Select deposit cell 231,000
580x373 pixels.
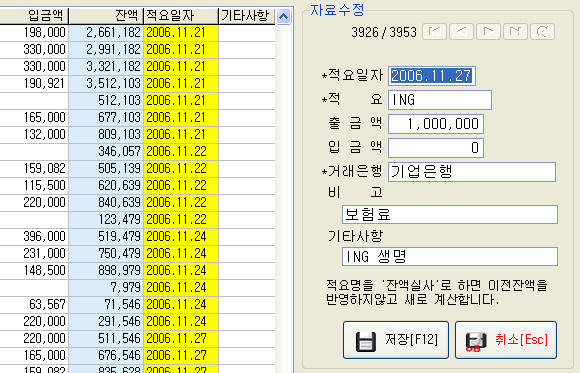(34, 254)
